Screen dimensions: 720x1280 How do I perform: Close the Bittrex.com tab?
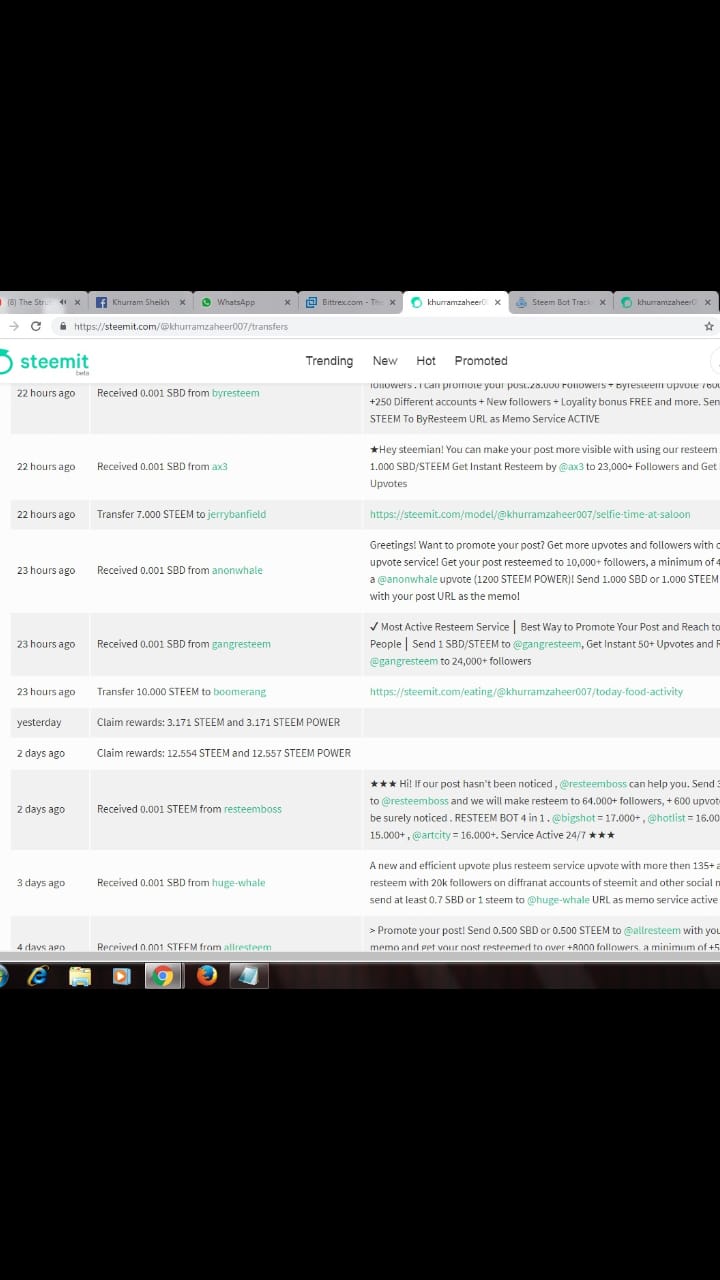[392, 302]
